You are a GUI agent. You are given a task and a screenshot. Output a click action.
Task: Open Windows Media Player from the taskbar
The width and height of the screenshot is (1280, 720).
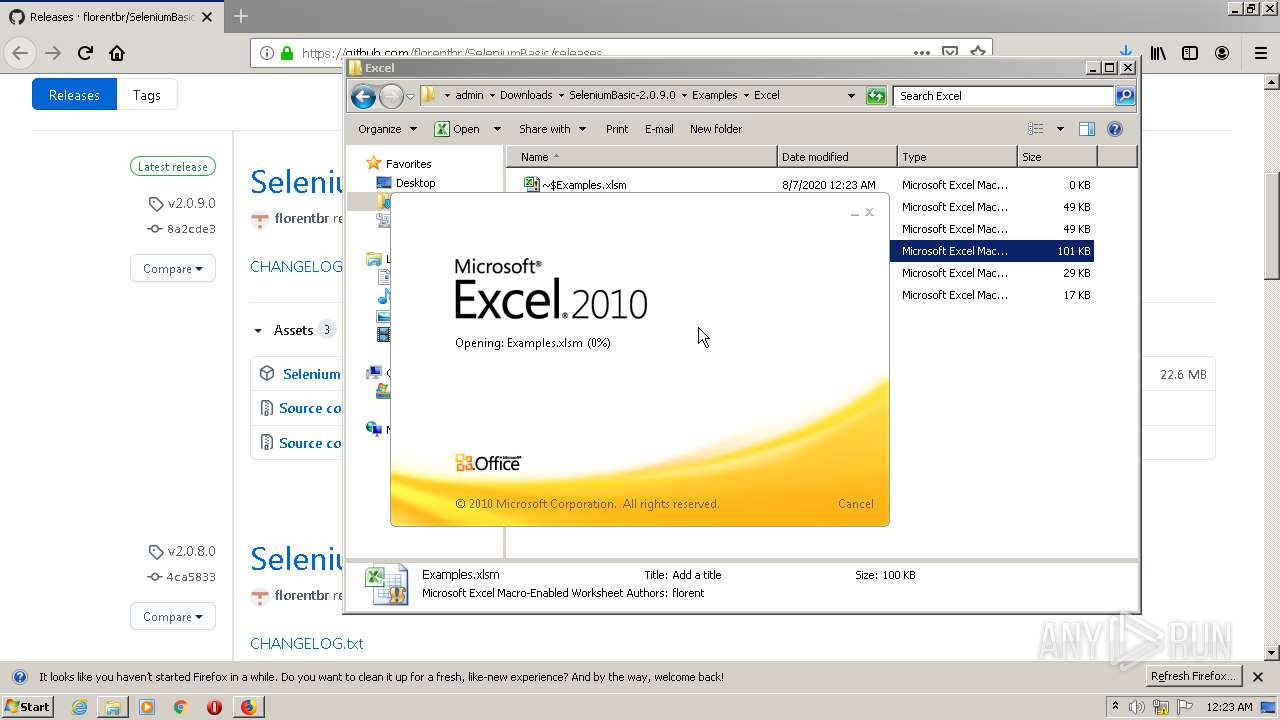147,707
